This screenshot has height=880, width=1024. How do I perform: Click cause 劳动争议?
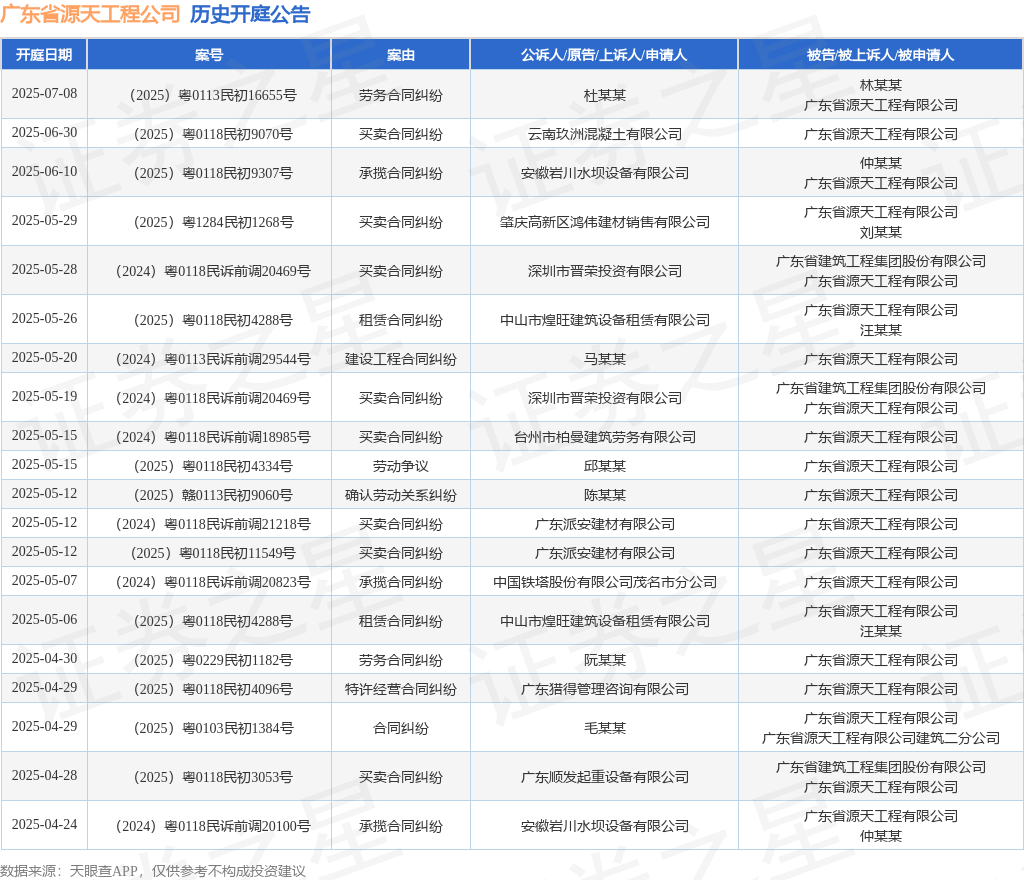pos(400,467)
